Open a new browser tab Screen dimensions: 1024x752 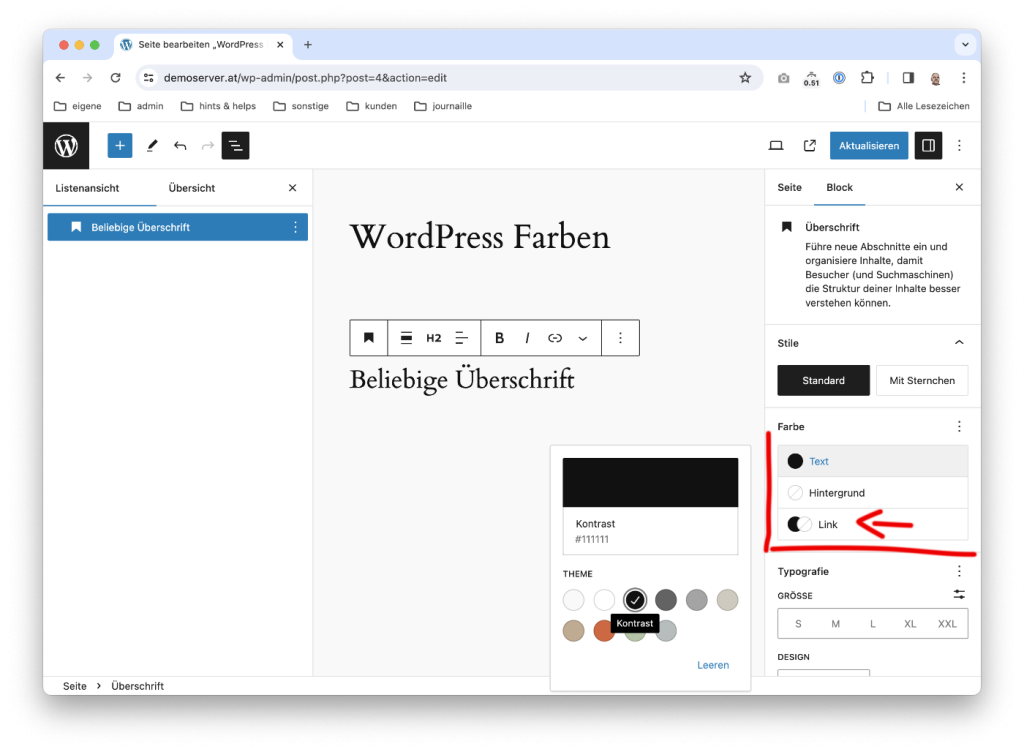click(308, 44)
